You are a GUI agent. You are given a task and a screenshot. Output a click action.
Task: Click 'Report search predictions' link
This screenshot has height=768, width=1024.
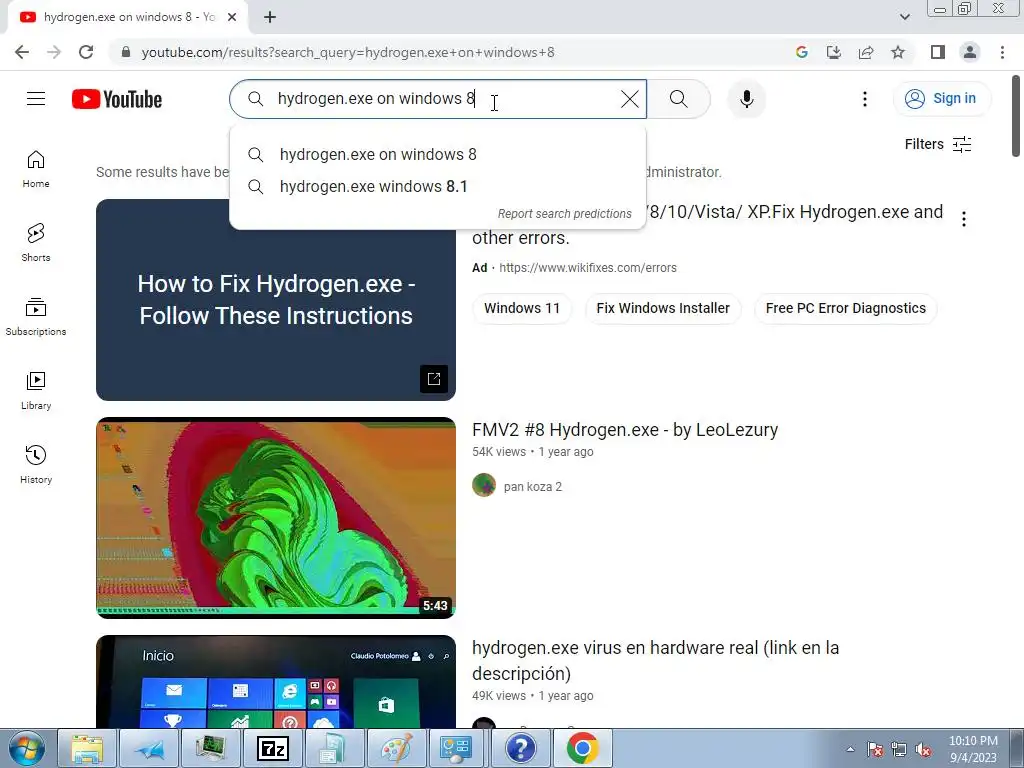click(564, 214)
